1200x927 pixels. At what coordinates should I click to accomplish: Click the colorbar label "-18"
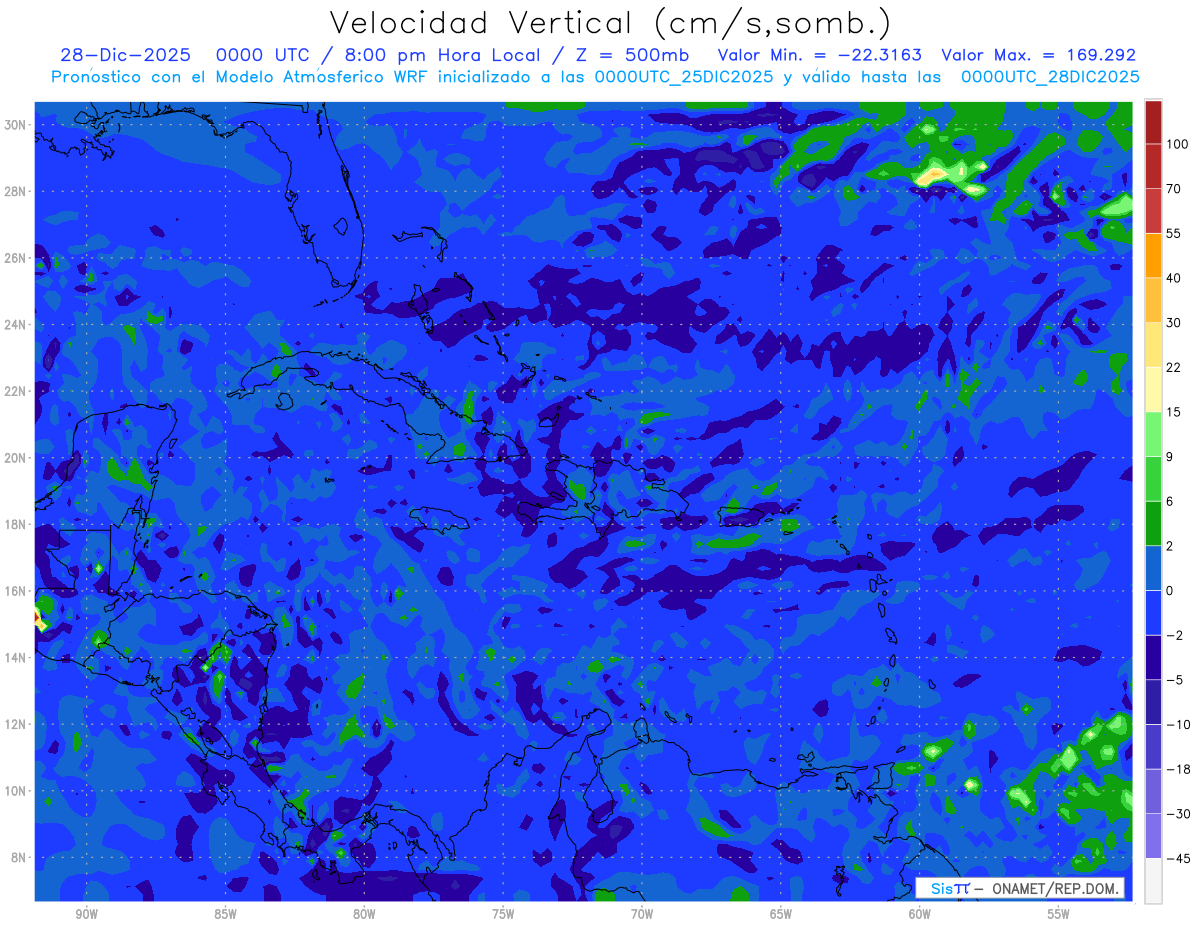coord(1178,769)
